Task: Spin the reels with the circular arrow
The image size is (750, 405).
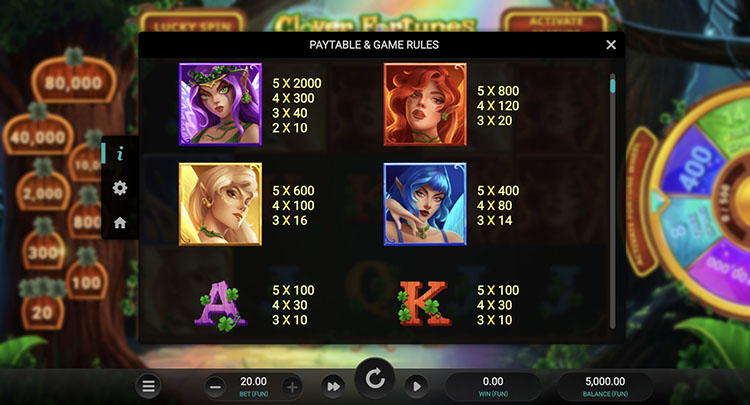Action: click(x=375, y=379)
